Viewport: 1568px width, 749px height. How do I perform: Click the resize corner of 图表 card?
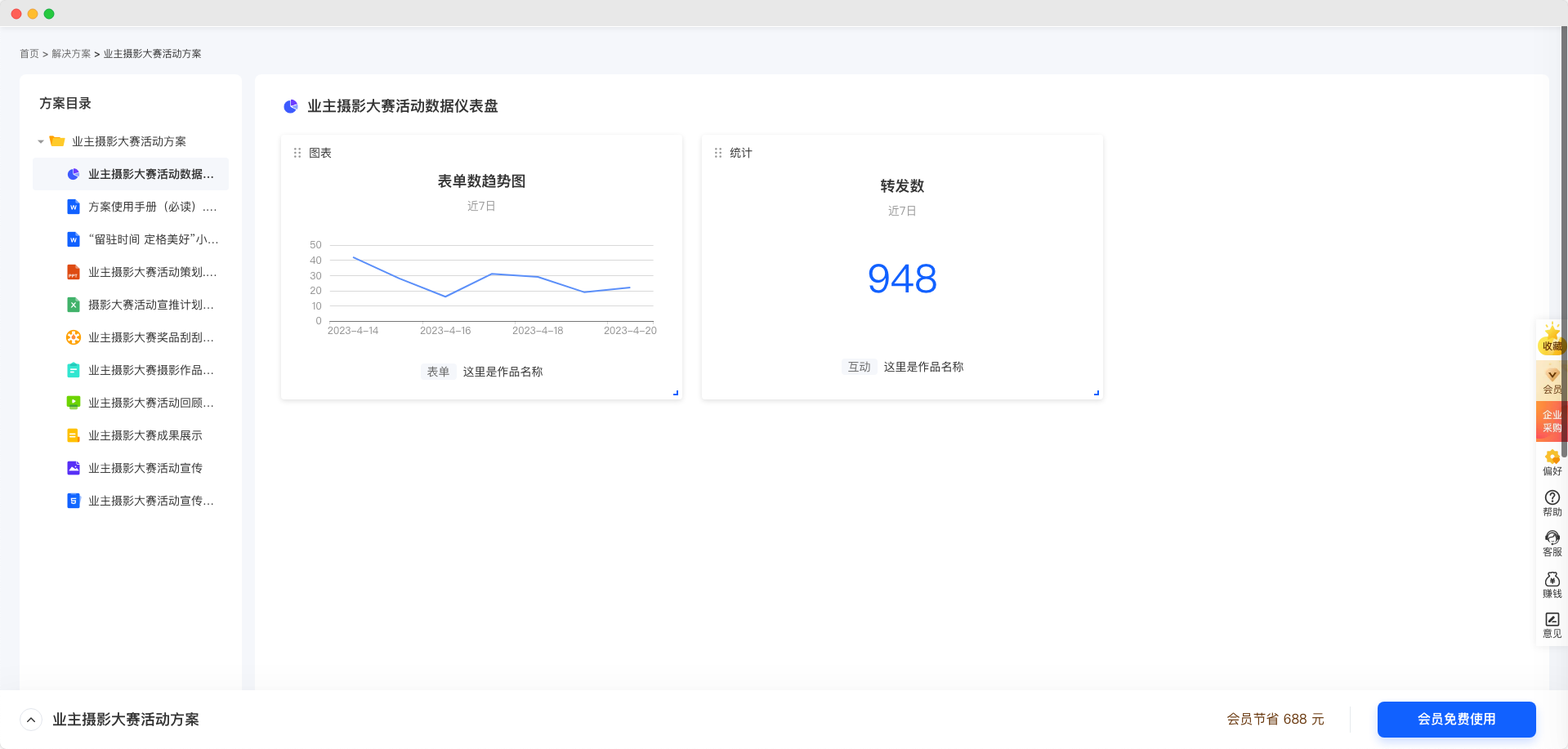(x=676, y=393)
